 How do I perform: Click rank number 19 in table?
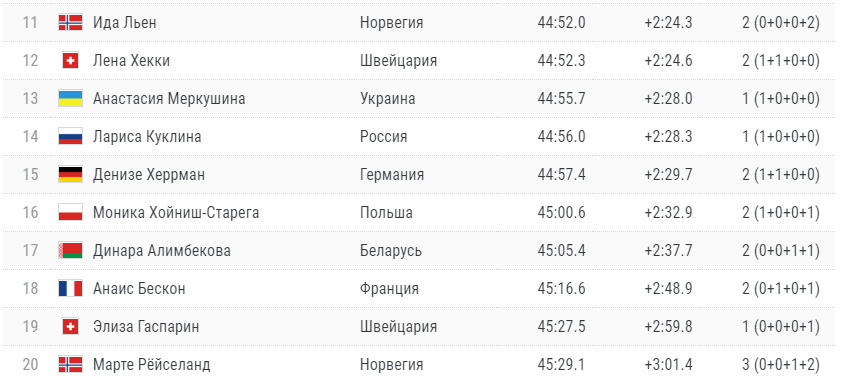[x=31, y=327]
